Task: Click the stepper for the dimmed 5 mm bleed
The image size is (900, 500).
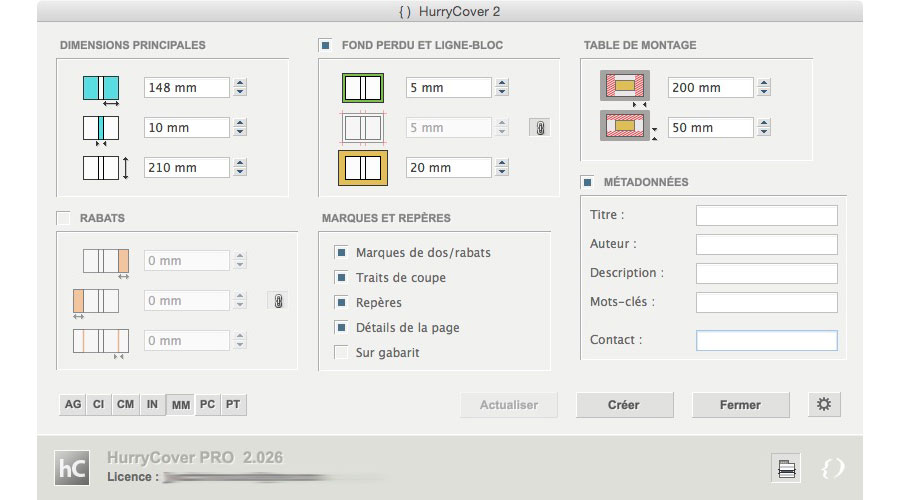Action: [502, 127]
